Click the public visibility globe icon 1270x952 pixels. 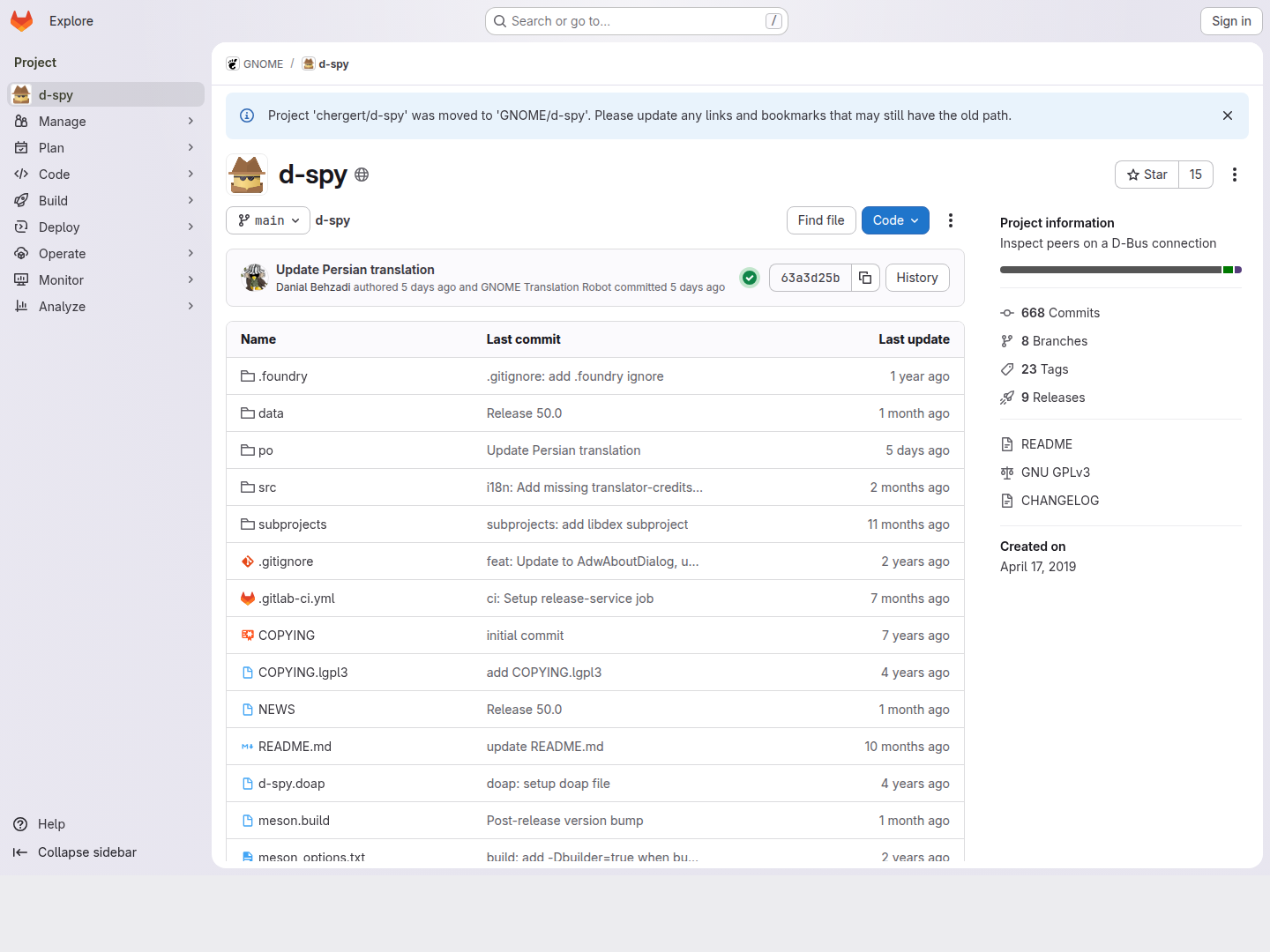[x=362, y=175]
